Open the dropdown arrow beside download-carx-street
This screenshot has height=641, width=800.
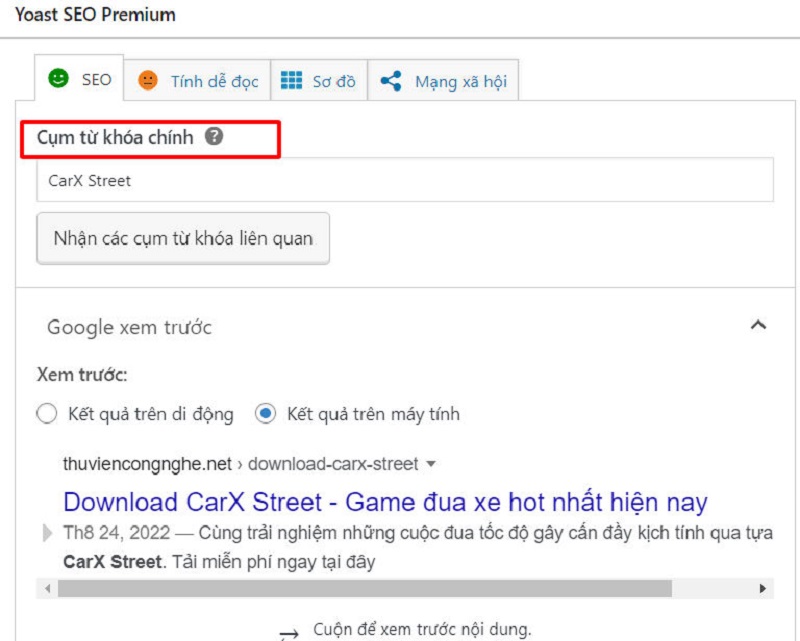pyautogui.click(x=431, y=464)
